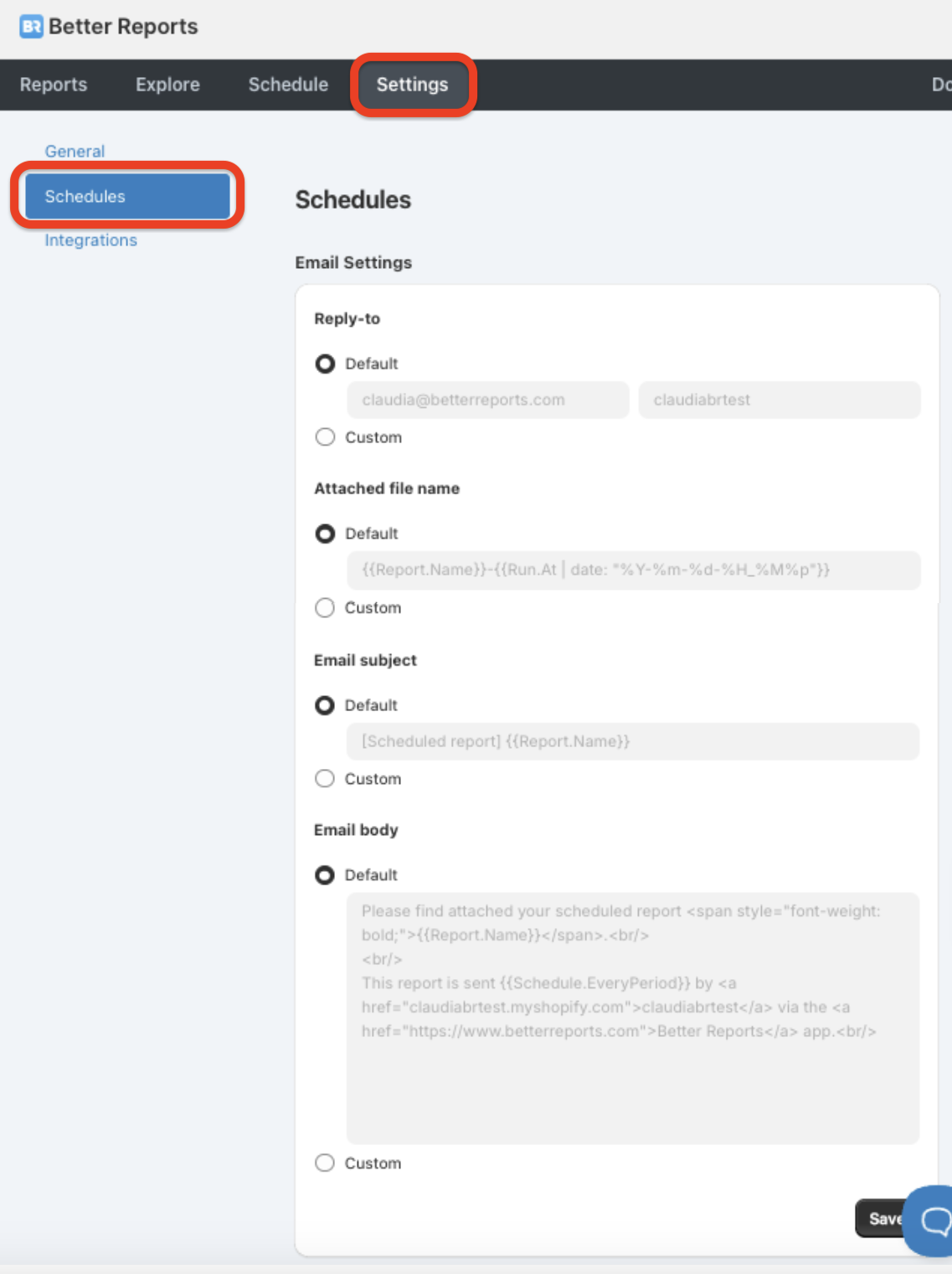Image resolution: width=952 pixels, height=1274 pixels.
Task: Select Schedules in the sidebar
Action: (x=127, y=196)
